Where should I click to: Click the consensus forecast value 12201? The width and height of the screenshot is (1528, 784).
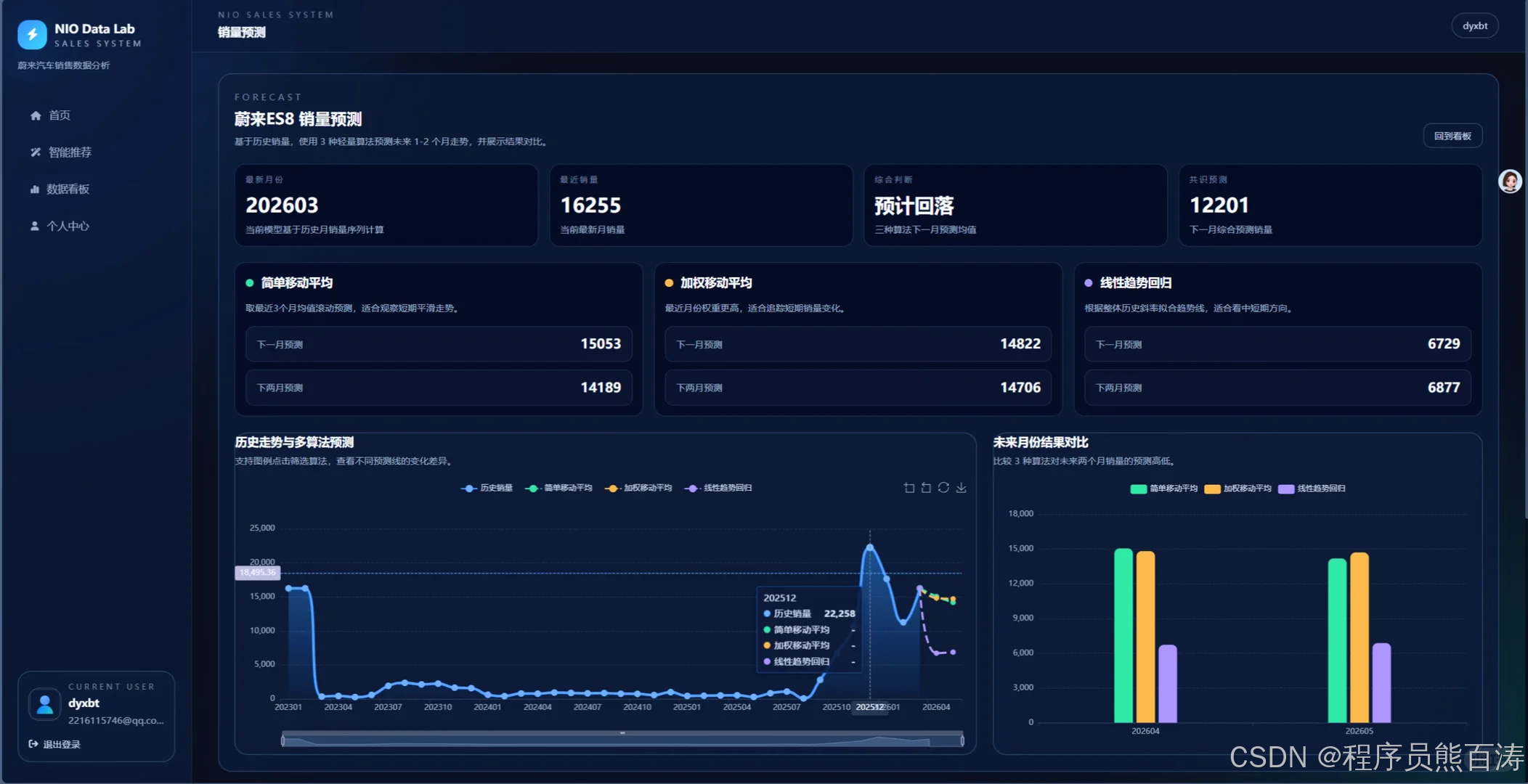1219,205
